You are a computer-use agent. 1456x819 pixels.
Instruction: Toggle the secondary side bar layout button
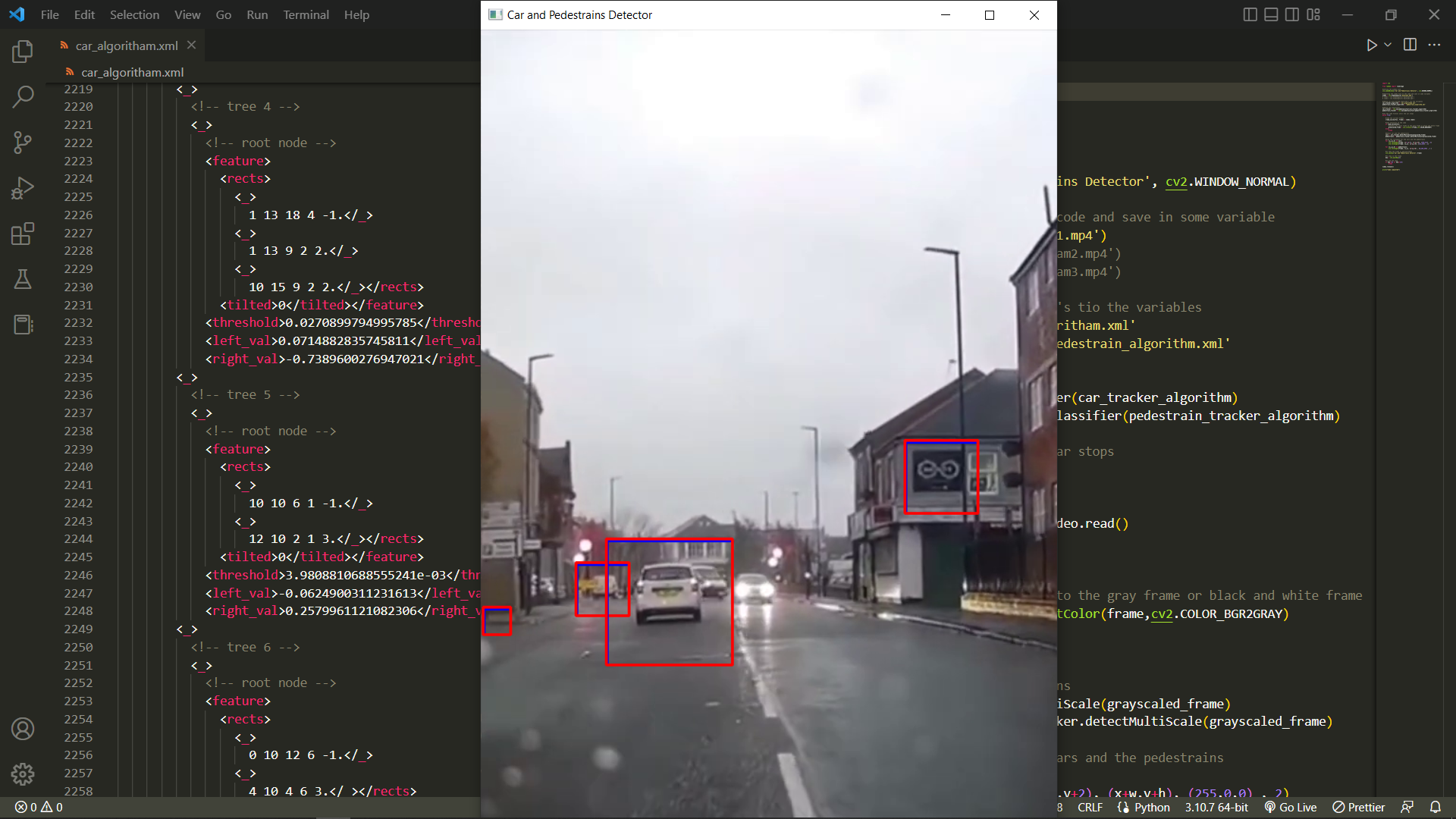1292,14
